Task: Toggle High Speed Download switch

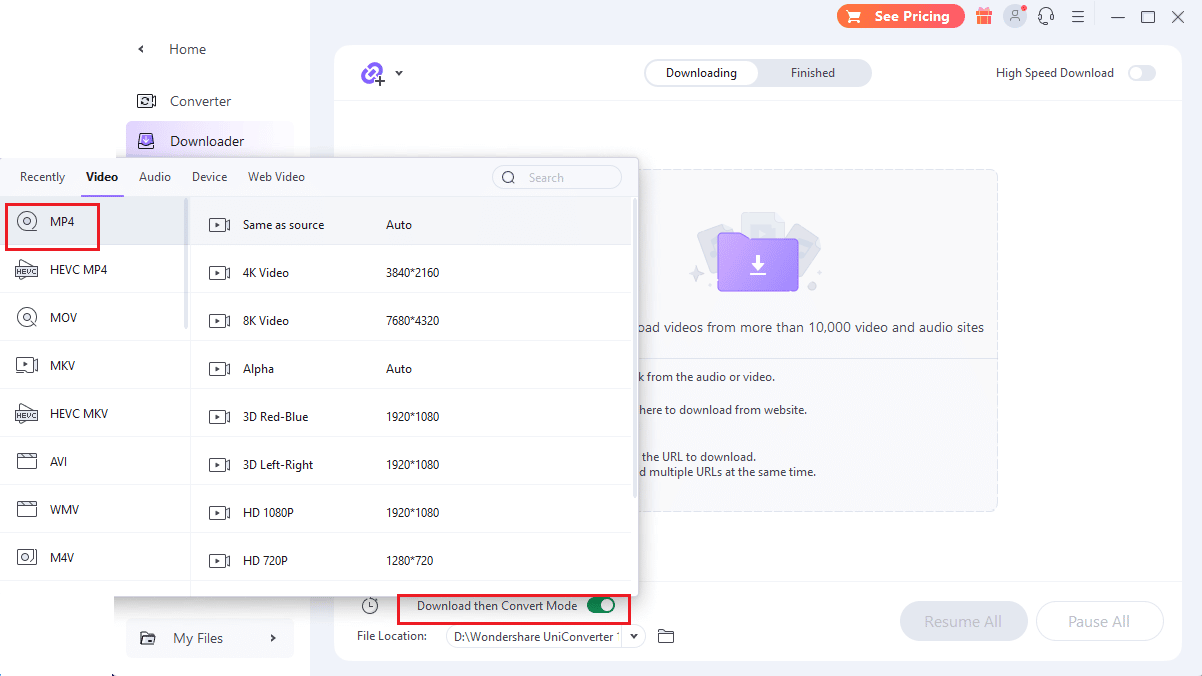Action: [x=1142, y=73]
